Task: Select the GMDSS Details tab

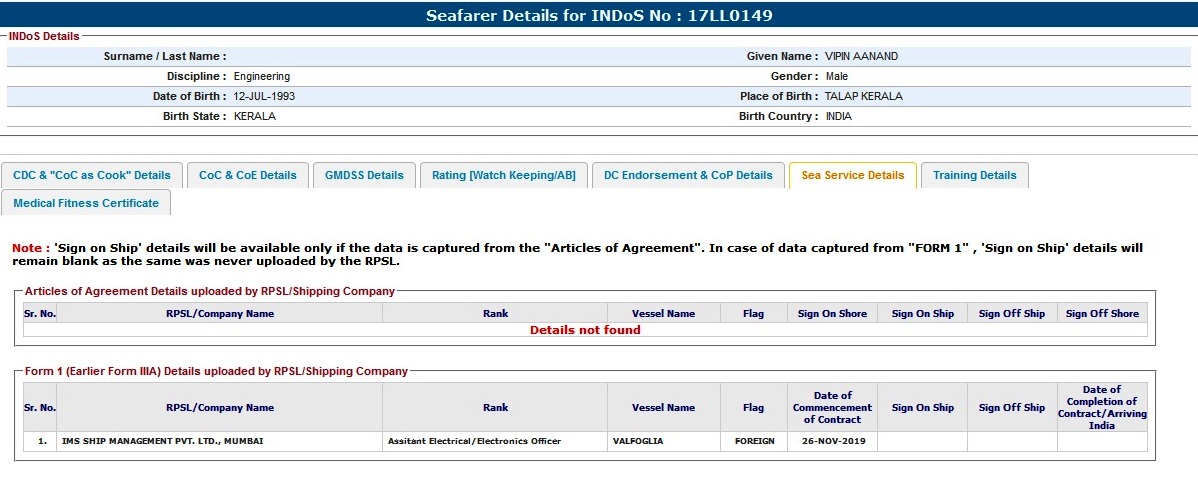Action: click(364, 175)
